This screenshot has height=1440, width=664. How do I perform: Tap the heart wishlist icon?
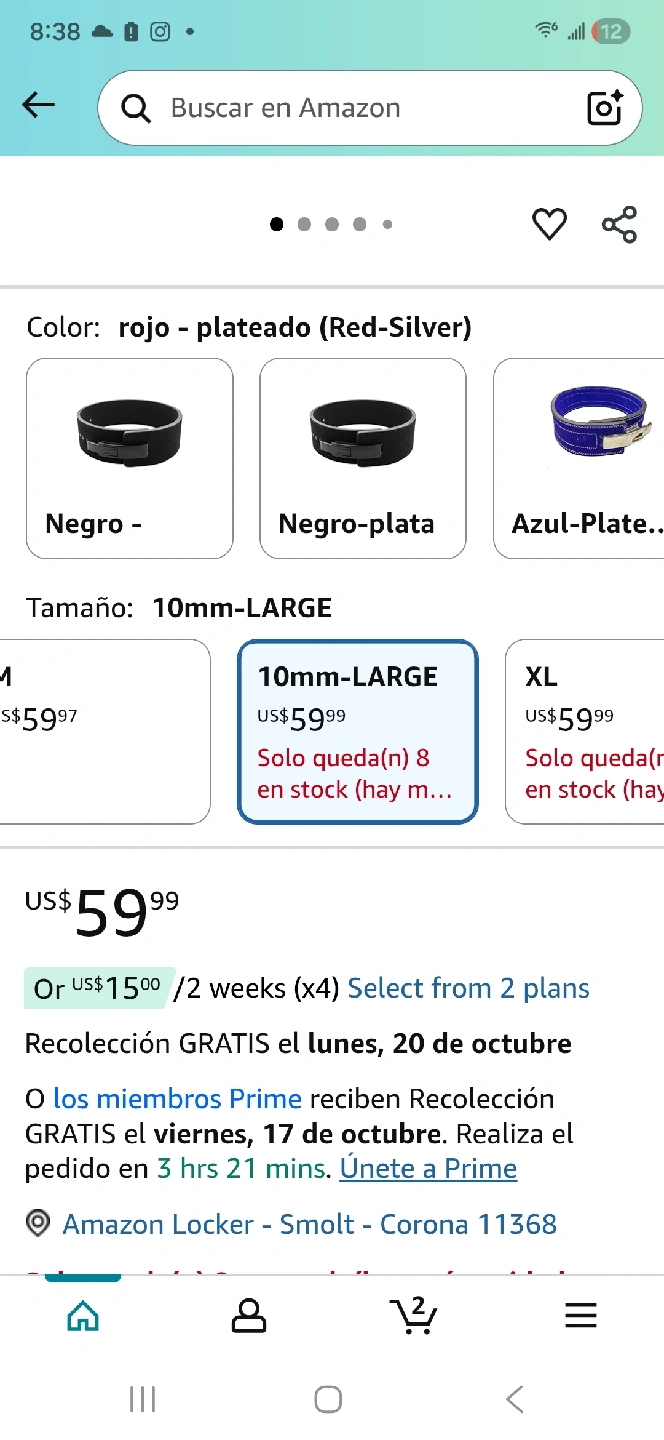point(549,224)
